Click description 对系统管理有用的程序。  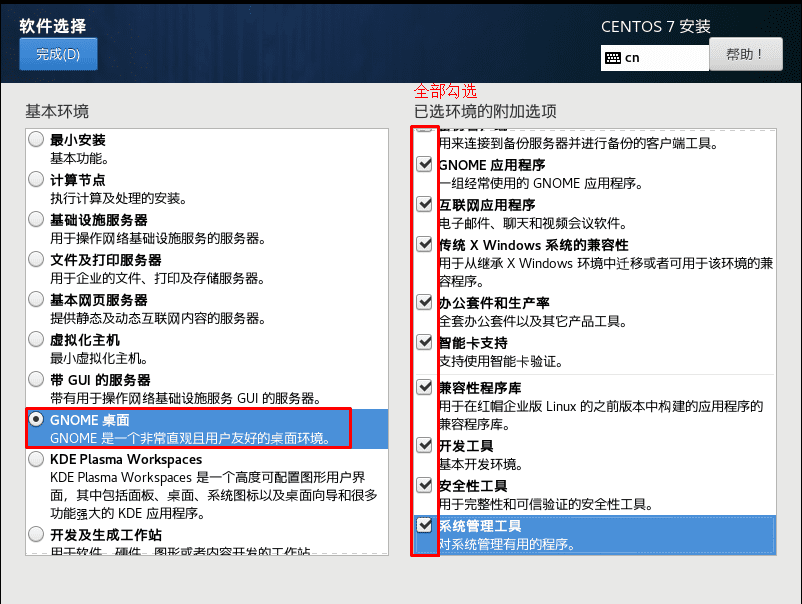click(507, 544)
